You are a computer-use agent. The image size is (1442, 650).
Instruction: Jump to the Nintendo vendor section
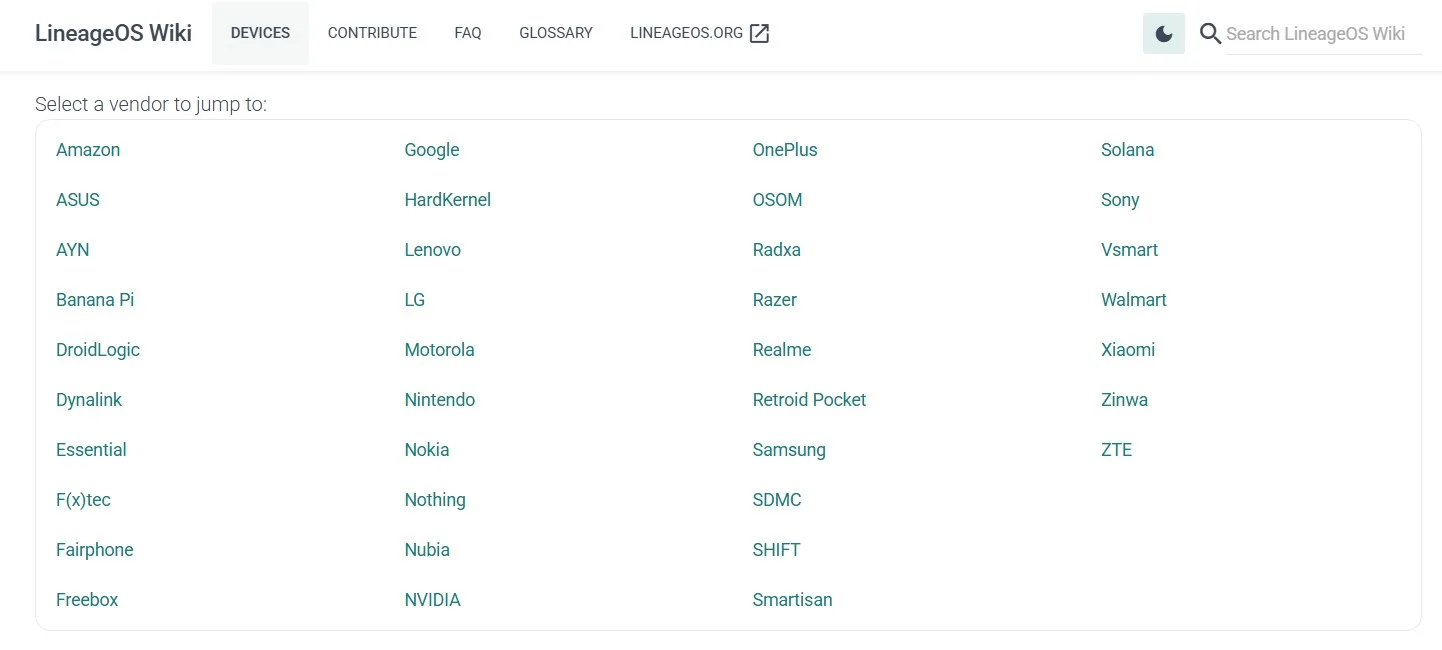click(x=440, y=400)
